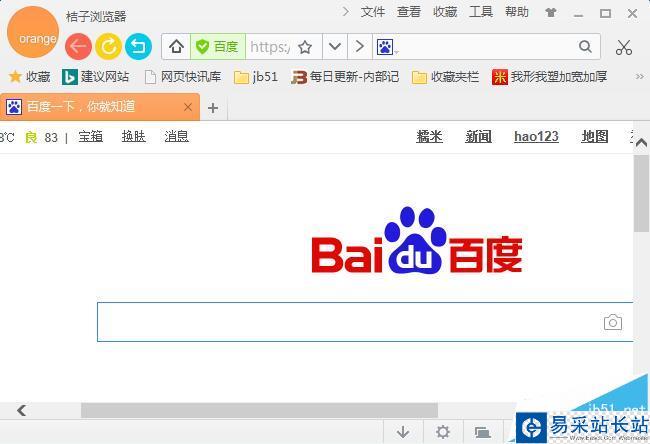Screen dimensions: 650x444
Task: Open the 文件 menu
Action: pyautogui.click(x=373, y=12)
